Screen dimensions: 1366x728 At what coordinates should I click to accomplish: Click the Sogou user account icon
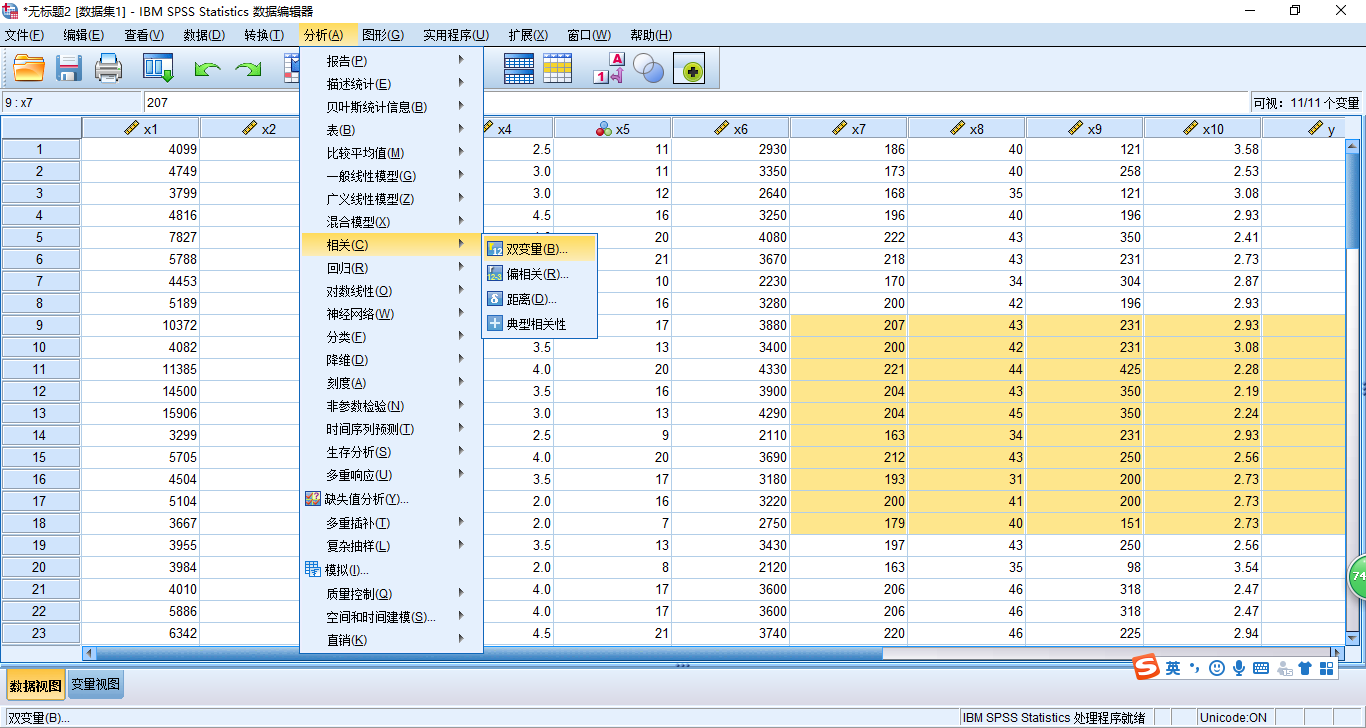(1283, 667)
